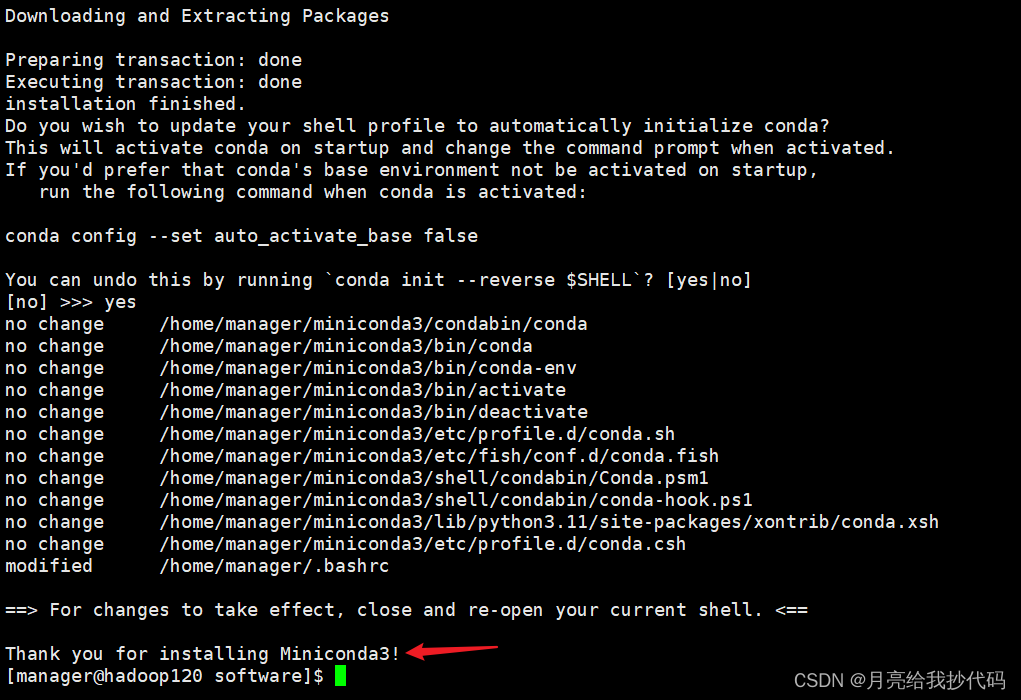Click the 'bin/deactivate' path line
This screenshot has height=700, width=1021.
(374, 412)
